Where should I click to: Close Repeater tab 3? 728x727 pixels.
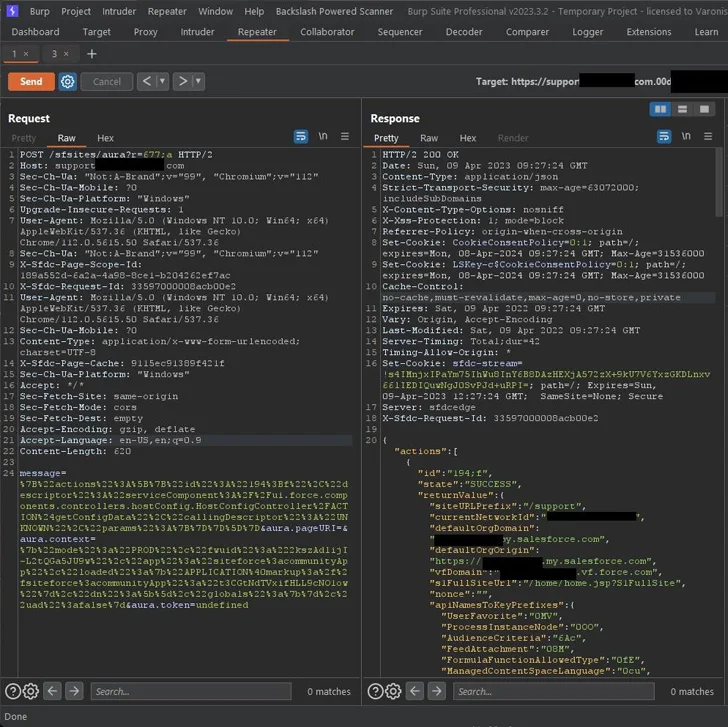click(66, 54)
